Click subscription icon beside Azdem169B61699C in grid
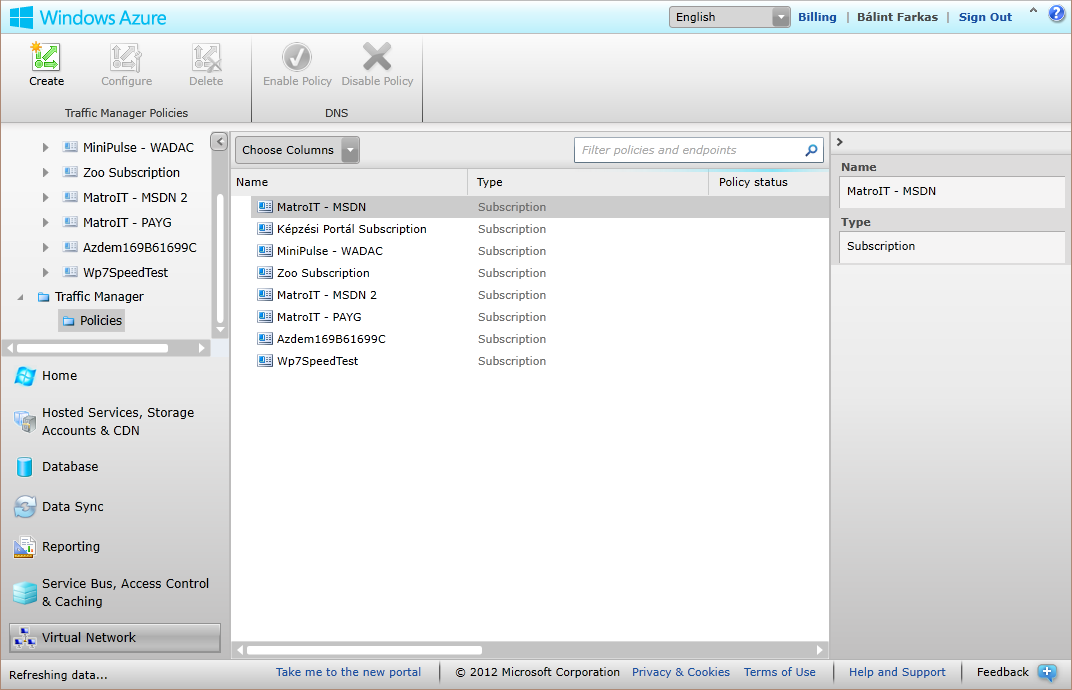 [265, 339]
